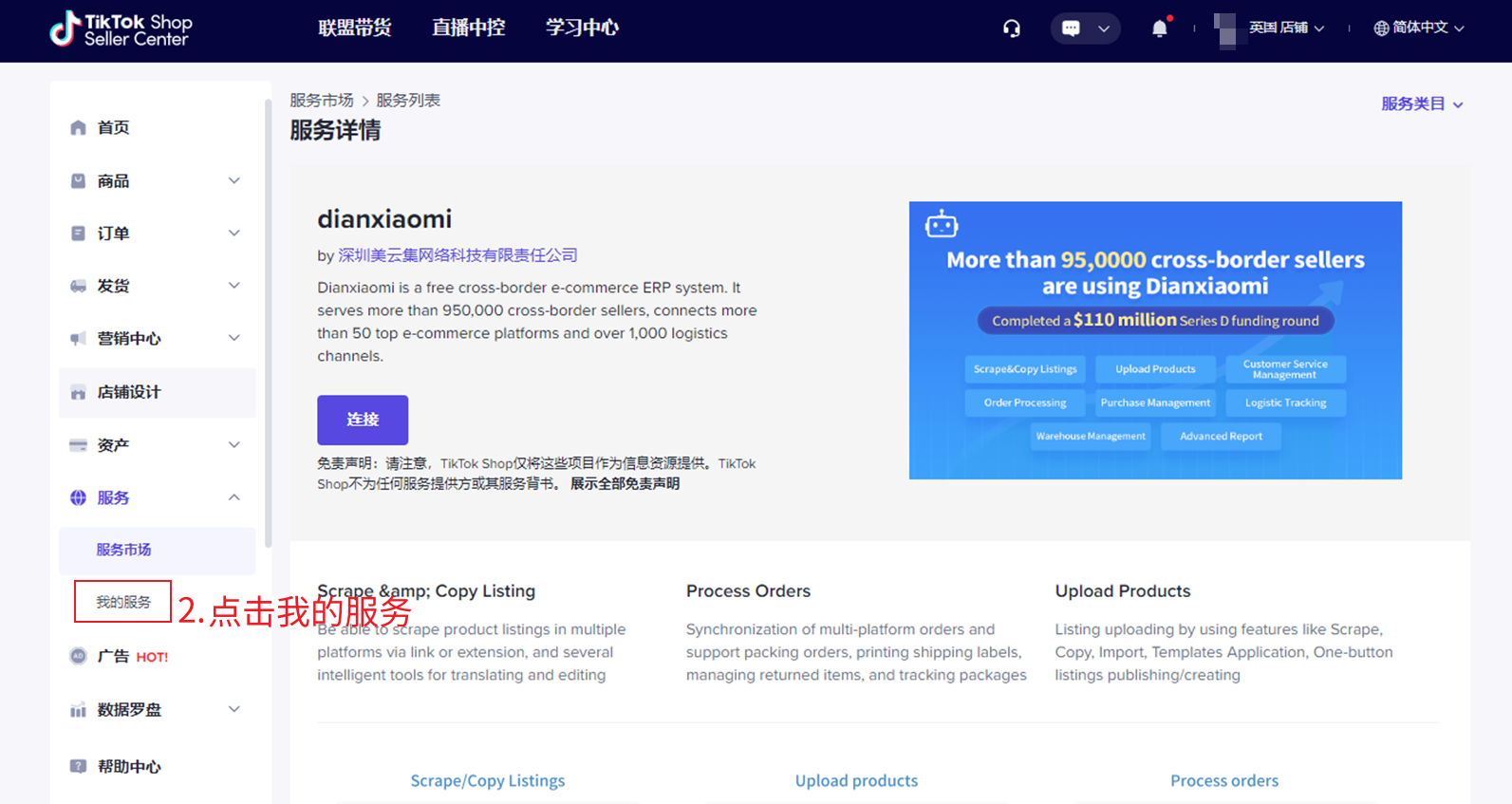Click the globe language icon
The image size is (1512, 804).
(1381, 28)
